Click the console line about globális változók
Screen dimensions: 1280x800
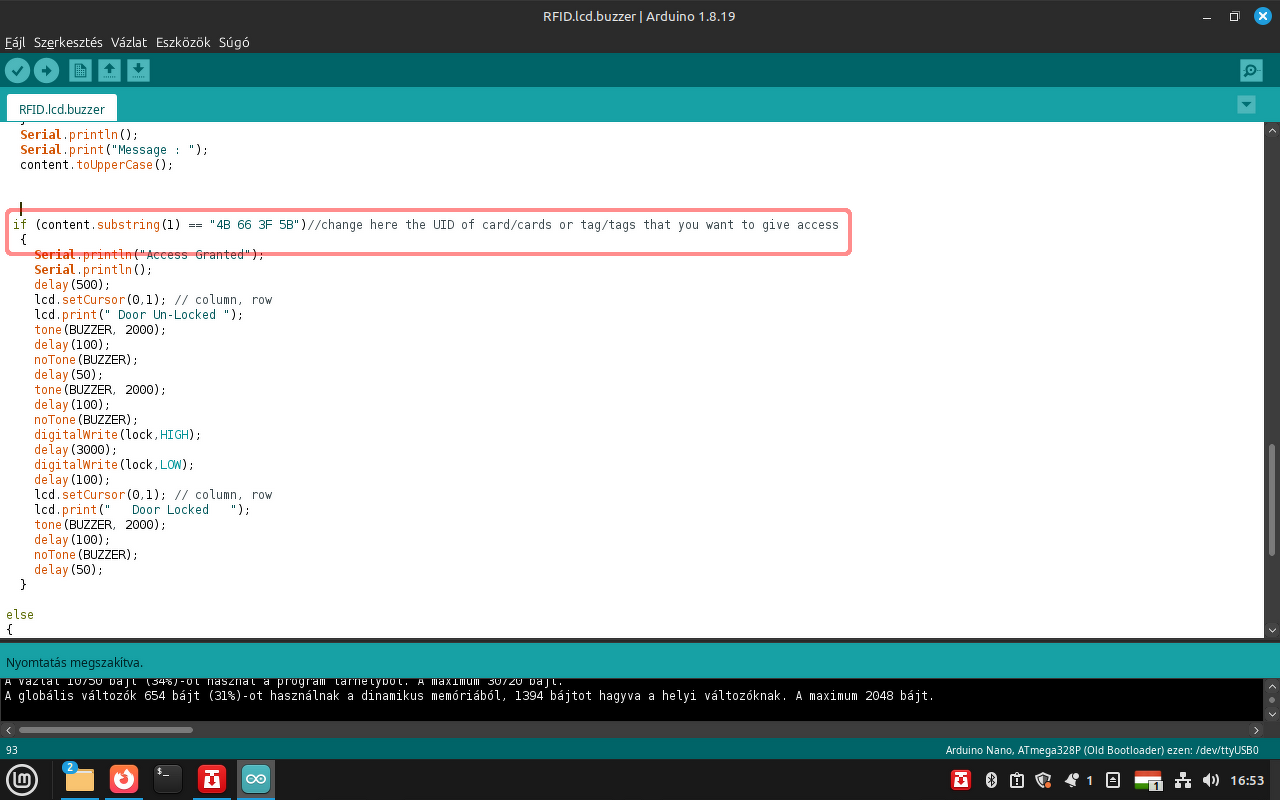click(x=470, y=696)
